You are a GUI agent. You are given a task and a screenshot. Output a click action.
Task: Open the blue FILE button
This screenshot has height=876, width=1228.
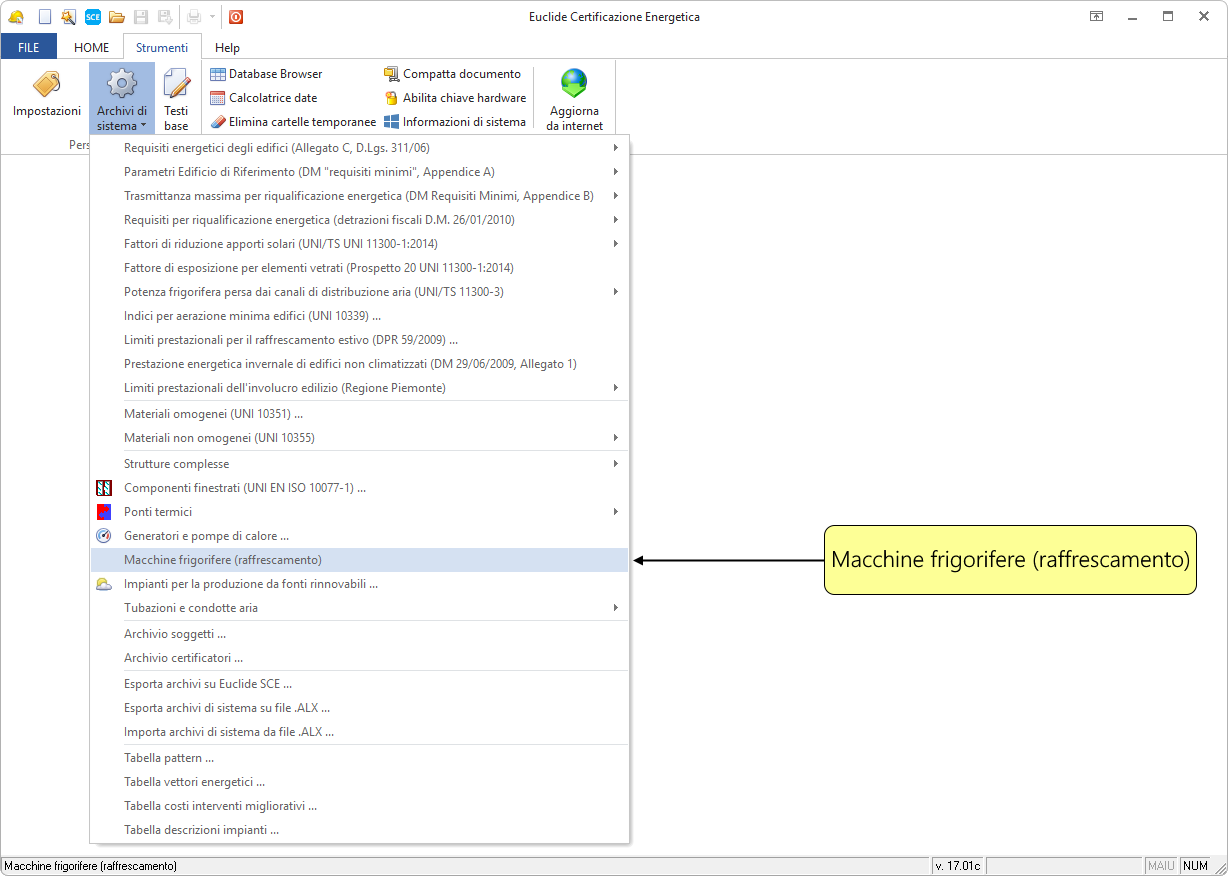29,47
